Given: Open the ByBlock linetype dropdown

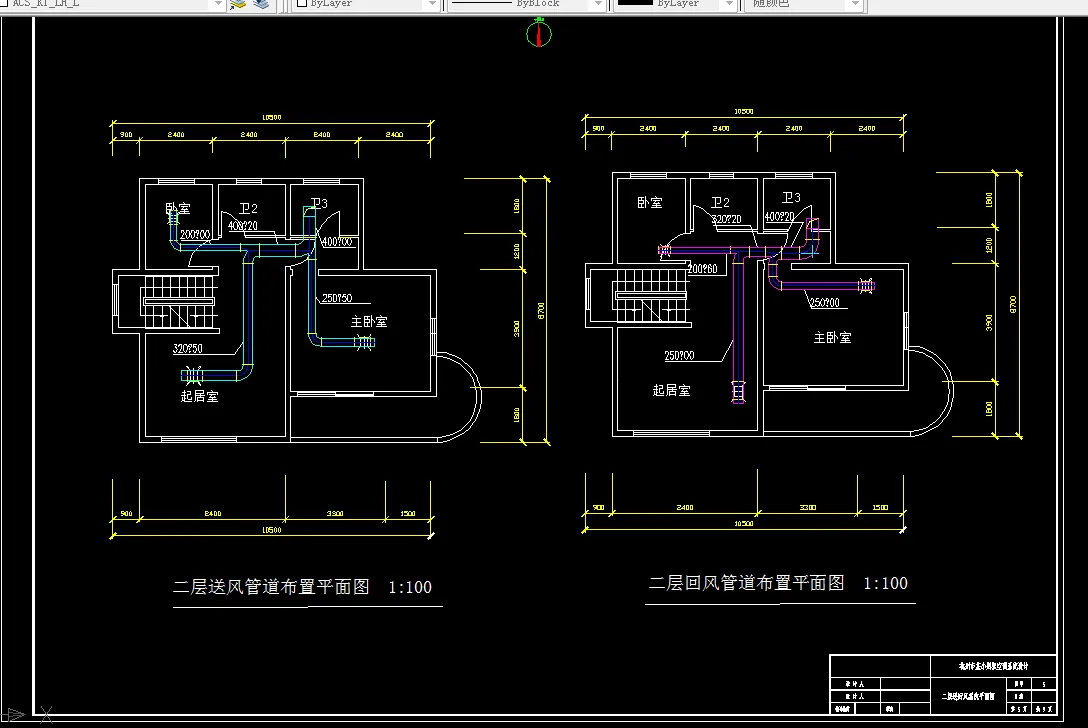Looking at the screenshot, I should [x=596, y=4].
